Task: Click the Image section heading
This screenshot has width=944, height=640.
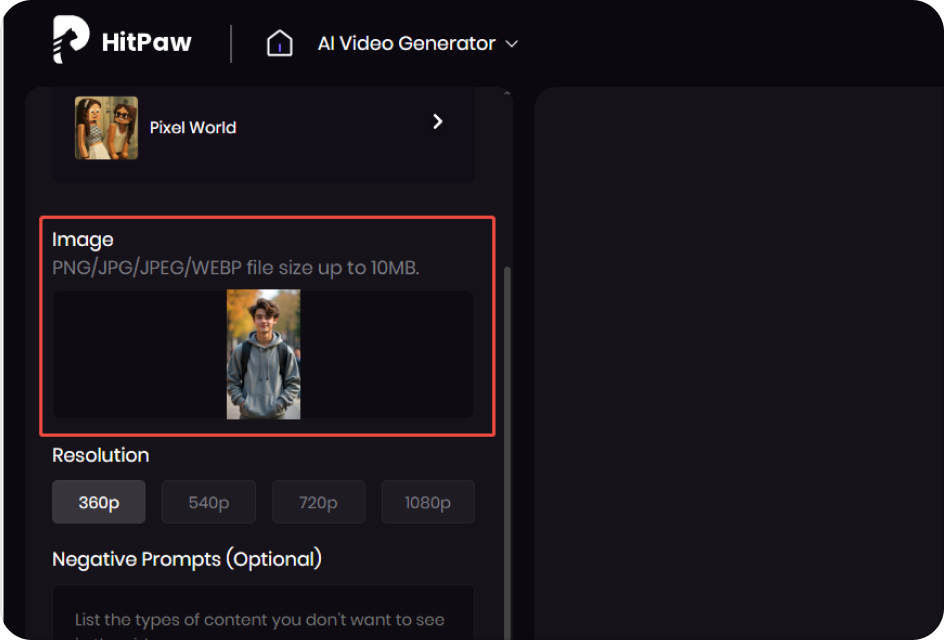Action: point(83,239)
